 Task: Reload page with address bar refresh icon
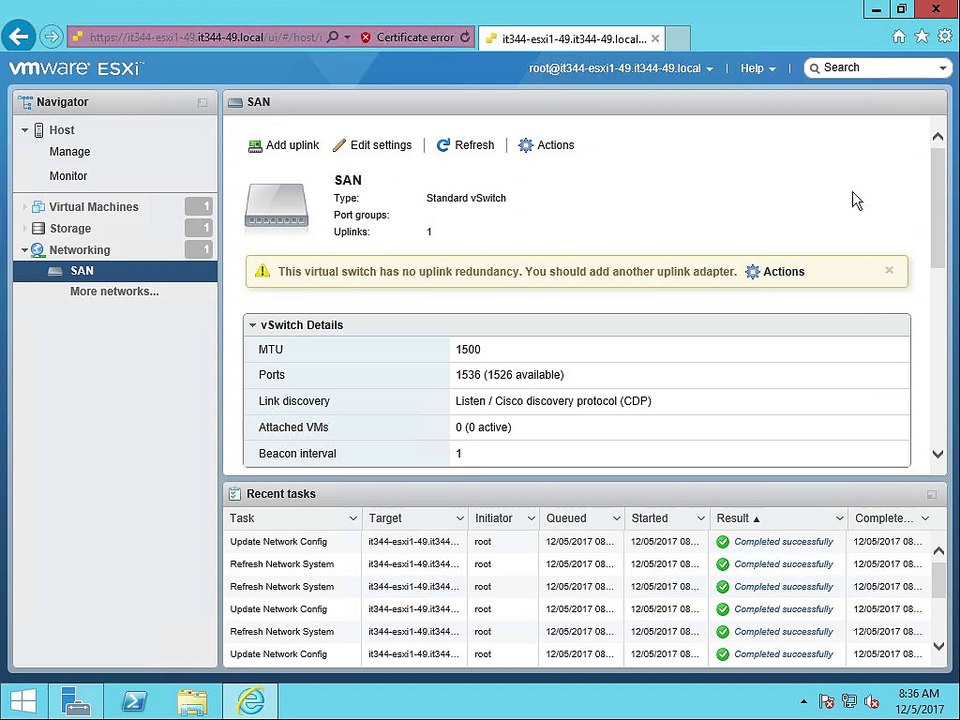click(x=465, y=37)
